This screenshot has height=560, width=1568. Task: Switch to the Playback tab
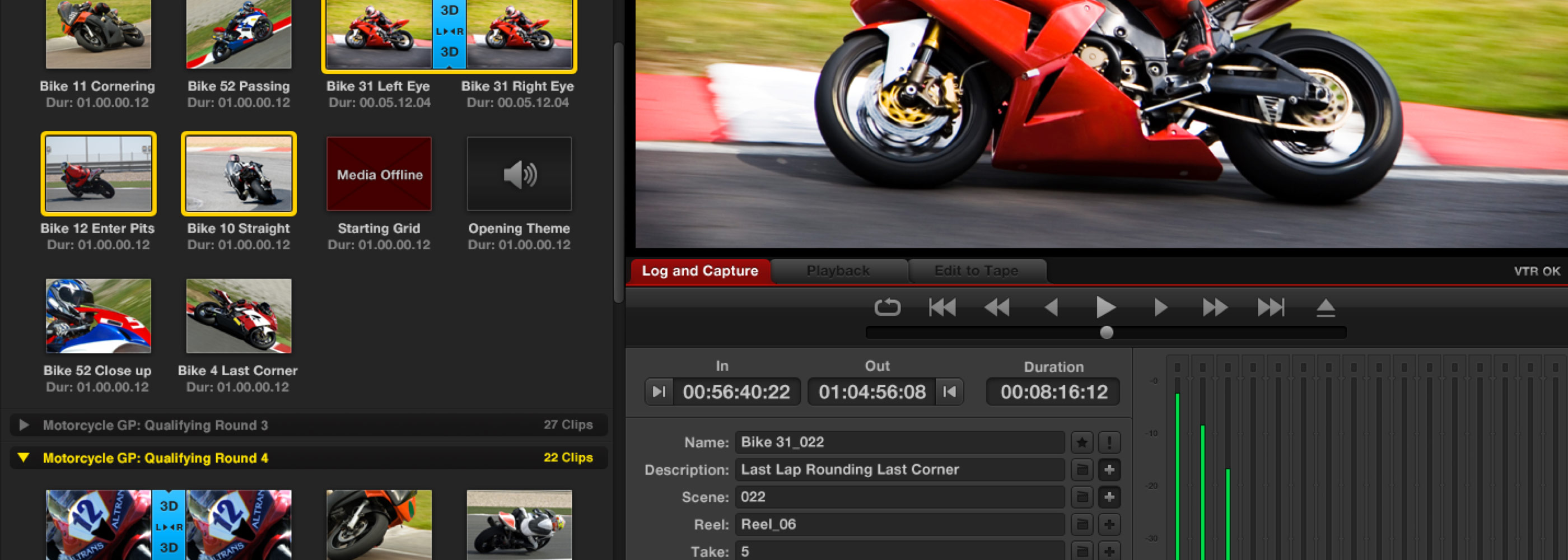[839, 270]
